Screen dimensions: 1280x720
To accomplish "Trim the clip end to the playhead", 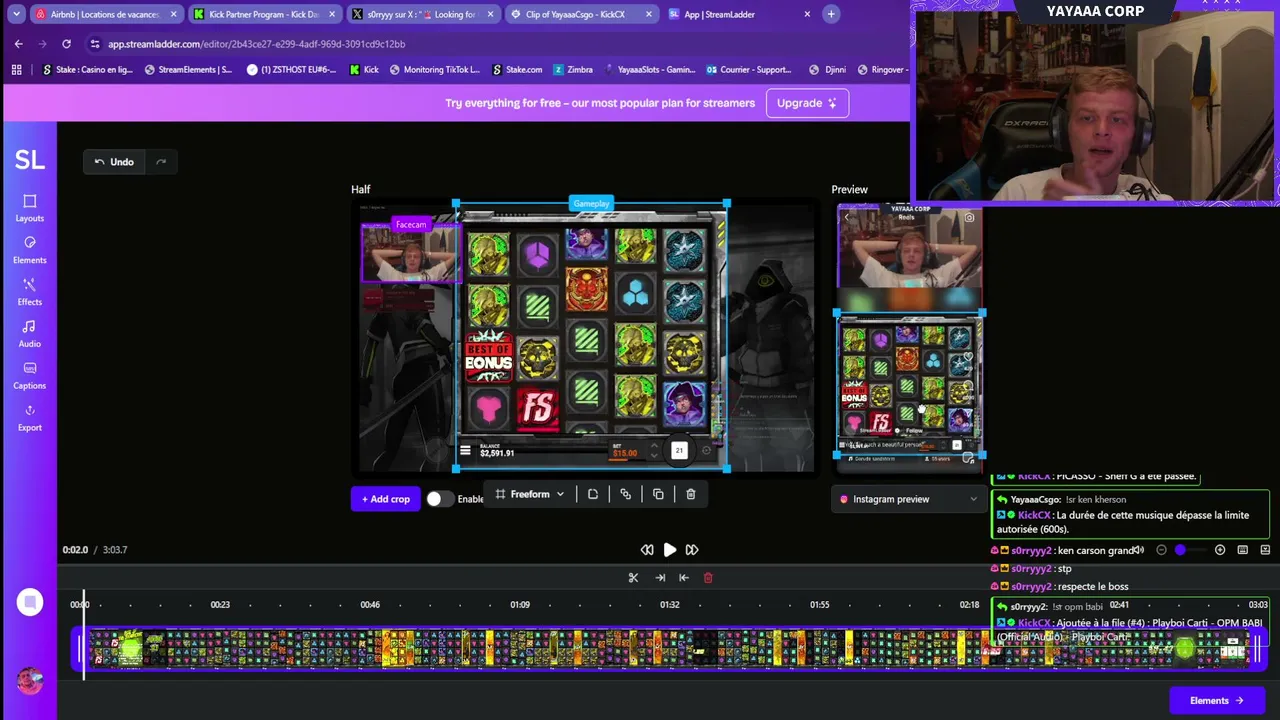I will click(x=660, y=577).
